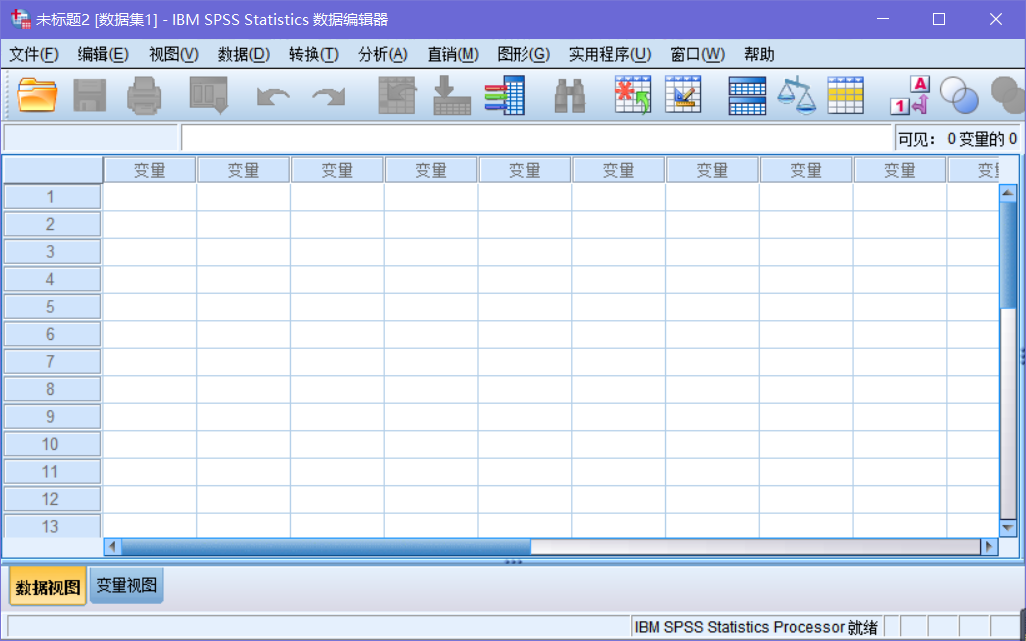1026x641 pixels.
Task: Open the Use Variable Sets dialog
Action: 960,95
